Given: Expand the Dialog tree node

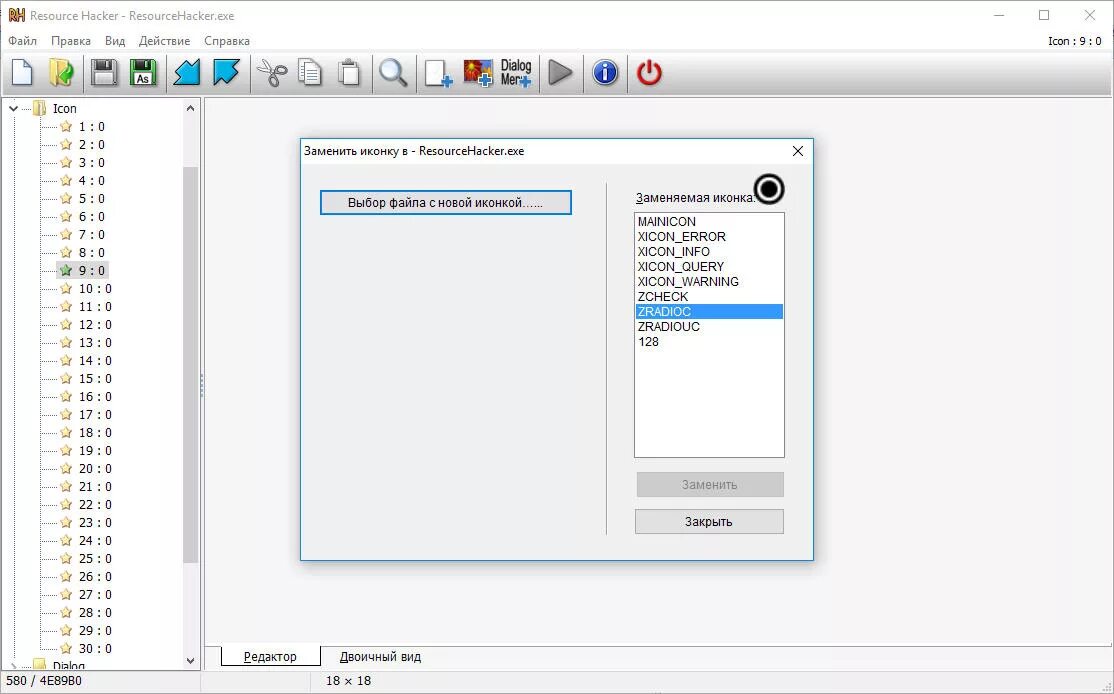Looking at the screenshot, I should pyautogui.click(x=13, y=666).
